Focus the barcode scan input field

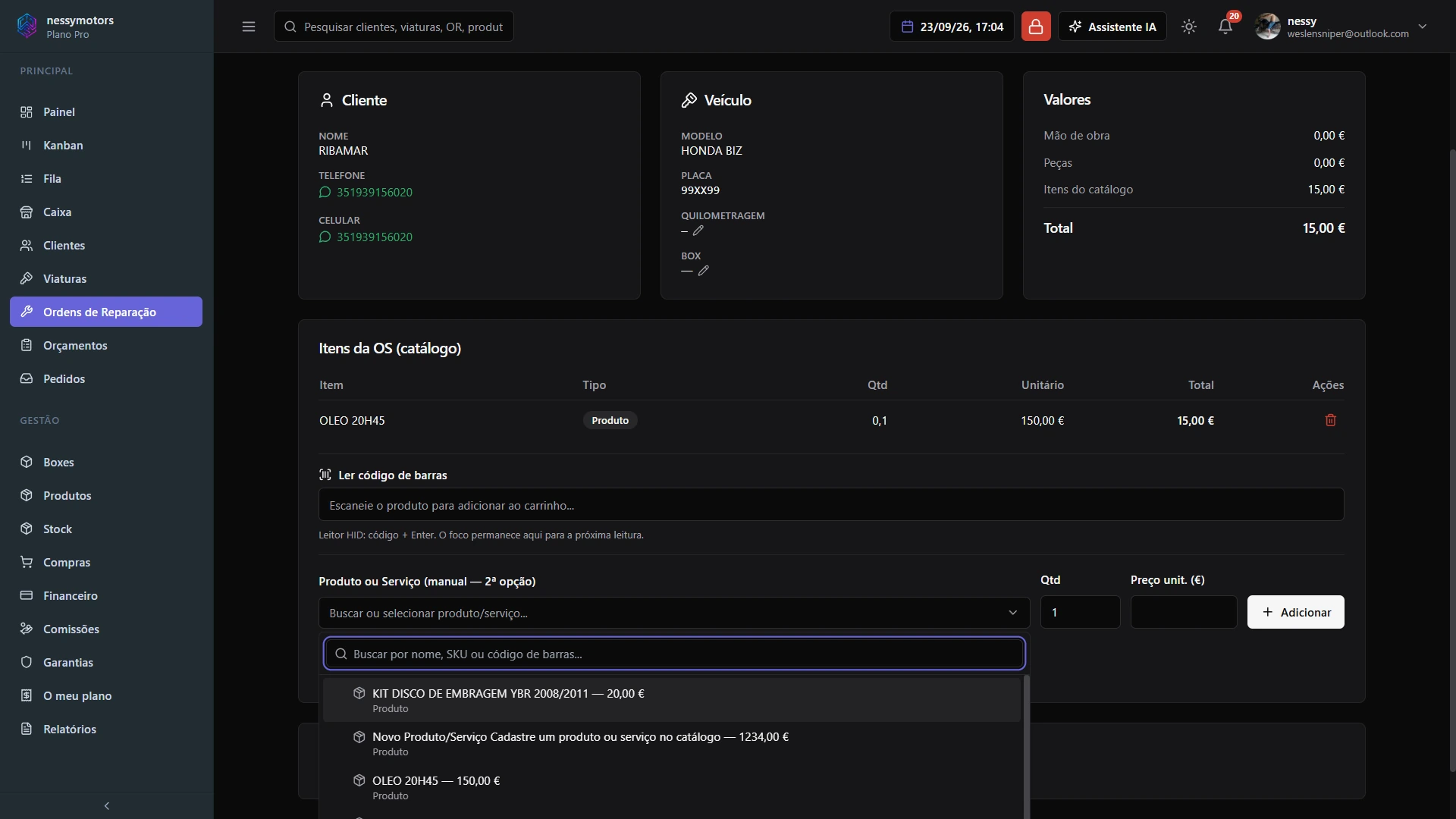tap(831, 505)
